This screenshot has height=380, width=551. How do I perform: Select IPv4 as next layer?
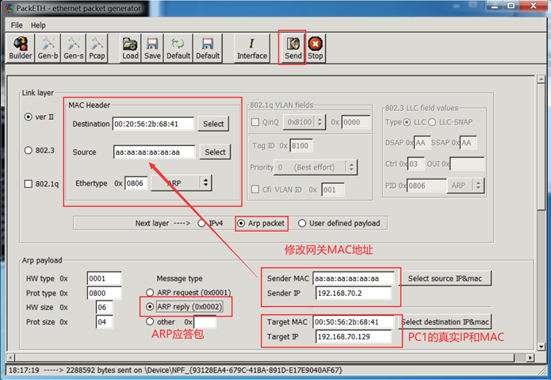(201, 223)
